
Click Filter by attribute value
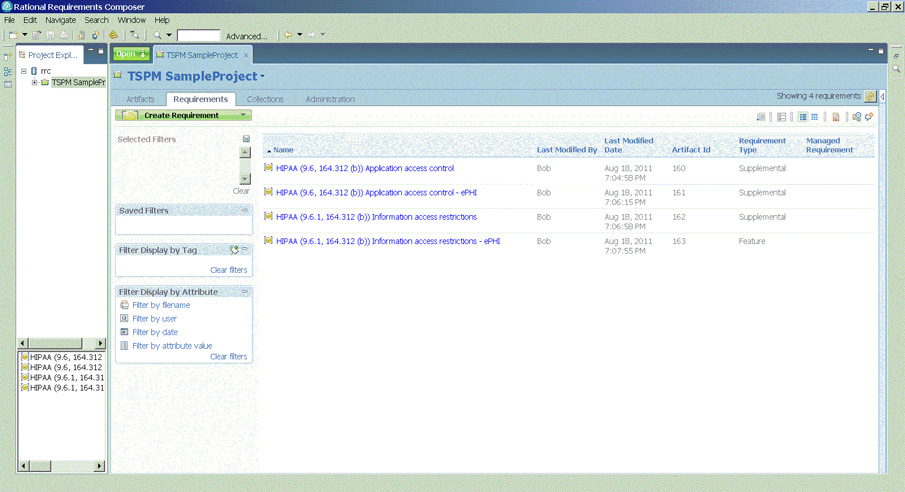[x=172, y=346]
